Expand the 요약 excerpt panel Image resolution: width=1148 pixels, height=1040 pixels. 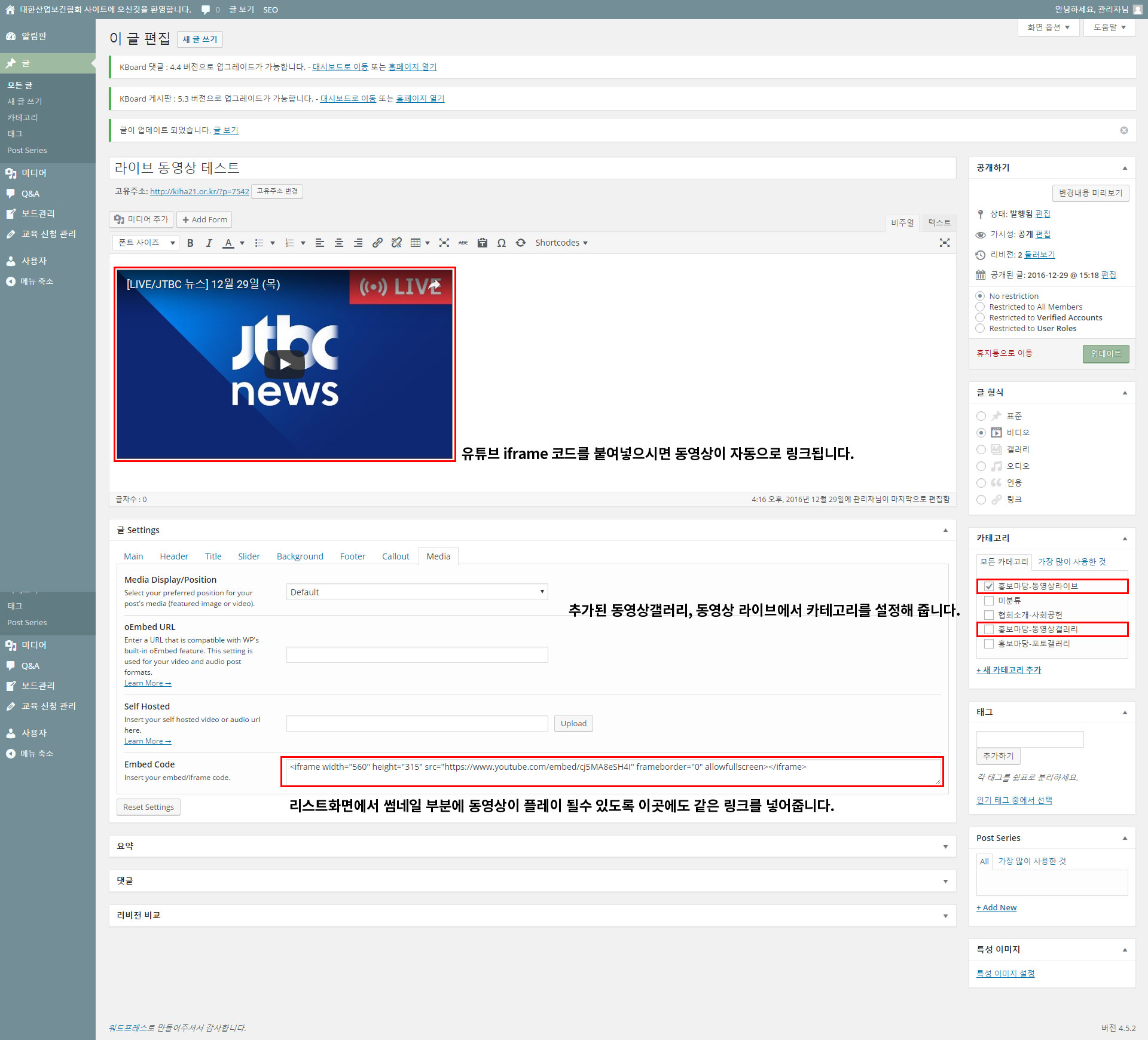click(x=945, y=846)
